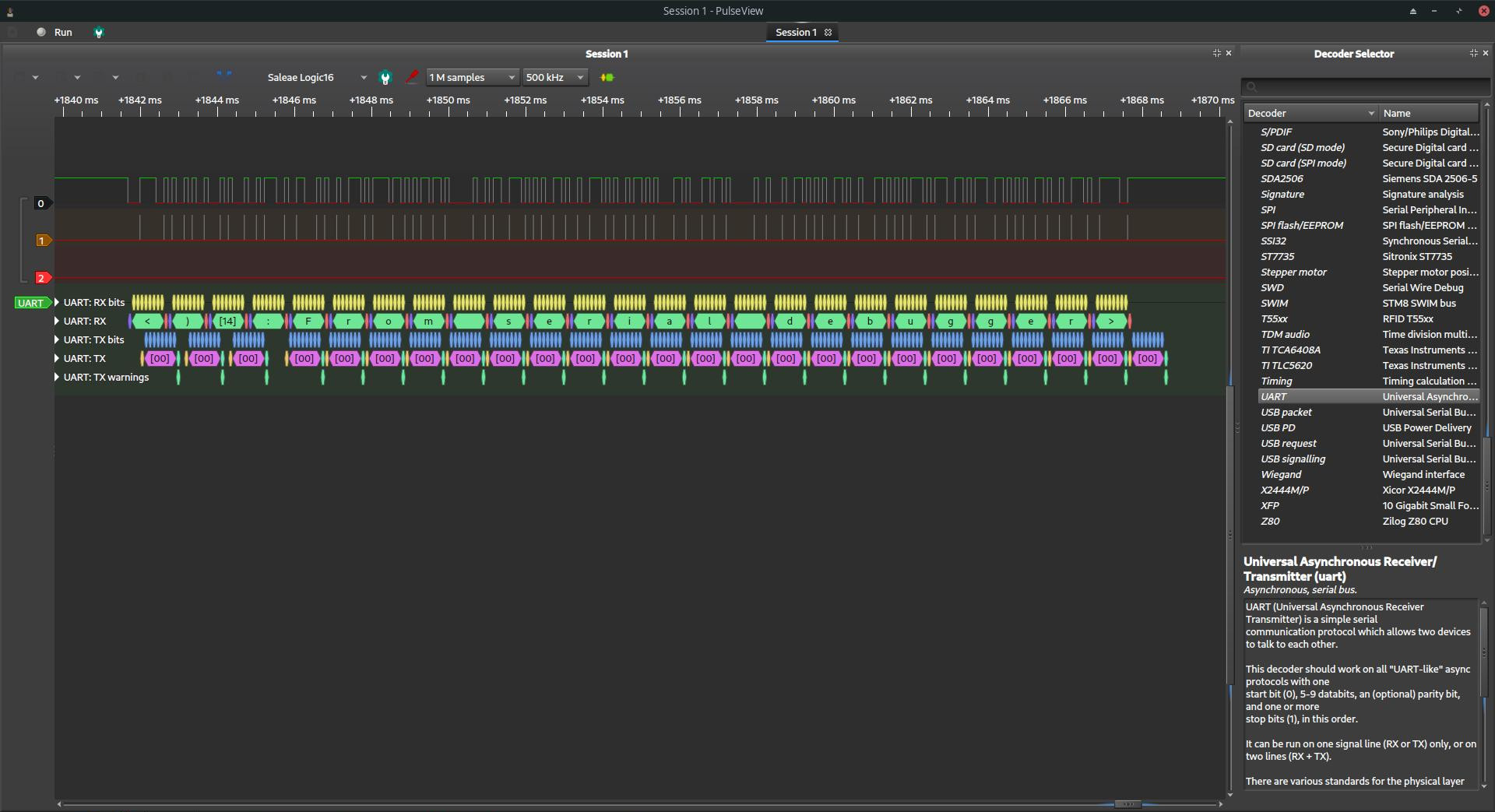Select the XFP decoder
The image size is (1495, 812).
pyautogui.click(x=1367, y=505)
